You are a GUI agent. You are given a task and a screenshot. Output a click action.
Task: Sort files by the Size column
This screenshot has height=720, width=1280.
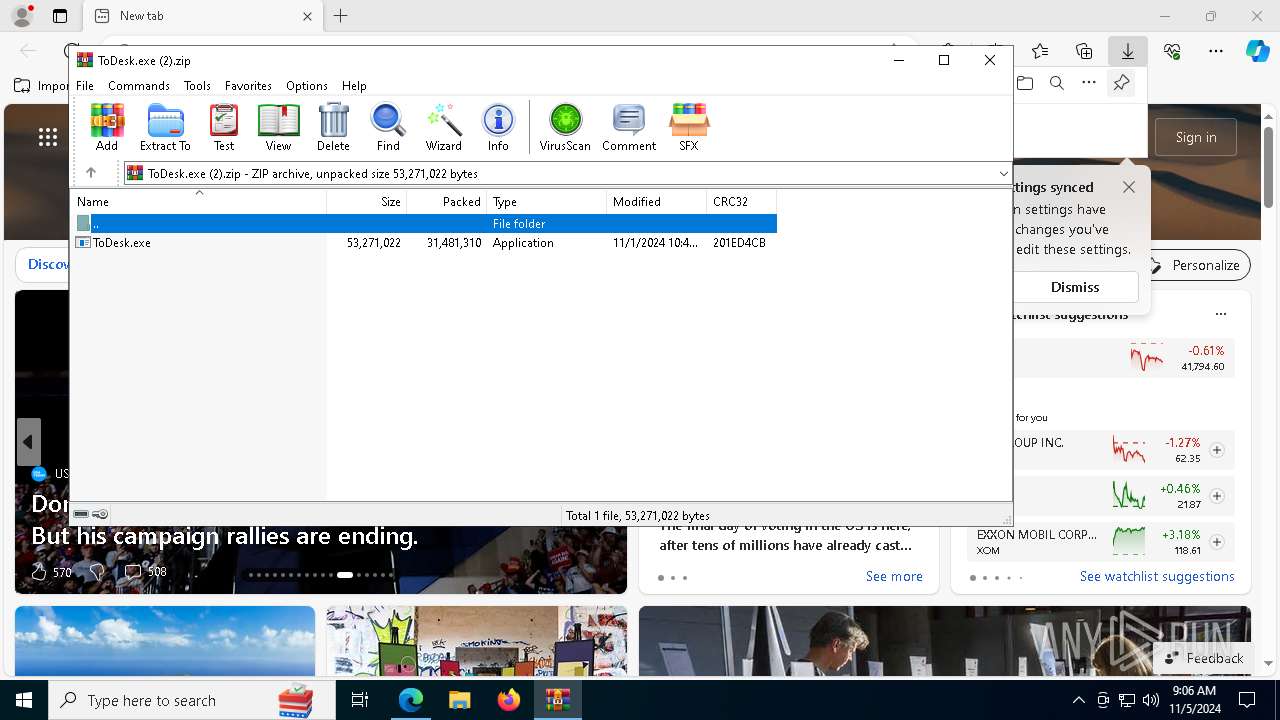[x=367, y=202]
